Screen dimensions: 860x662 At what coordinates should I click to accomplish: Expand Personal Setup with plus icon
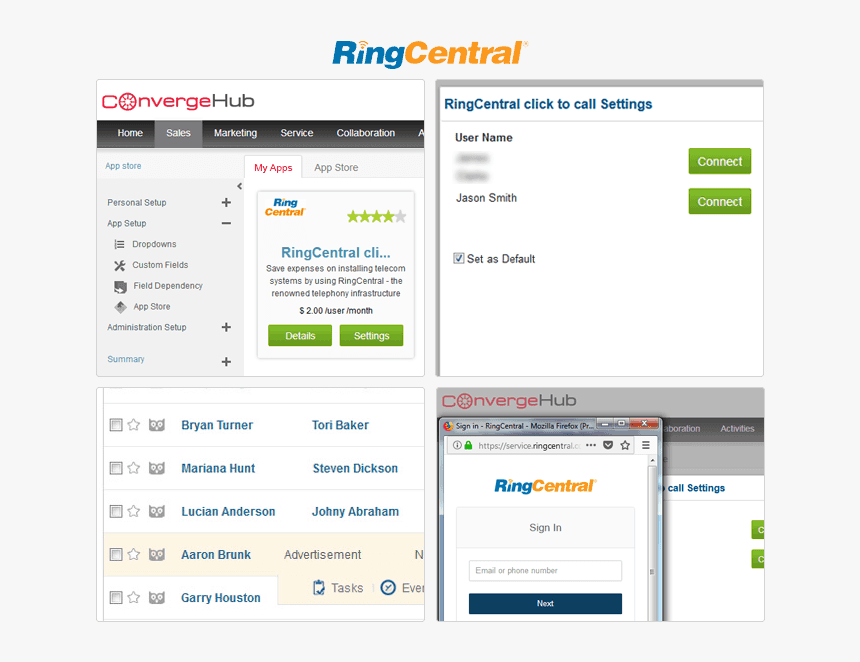pyautogui.click(x=226, y=202)
